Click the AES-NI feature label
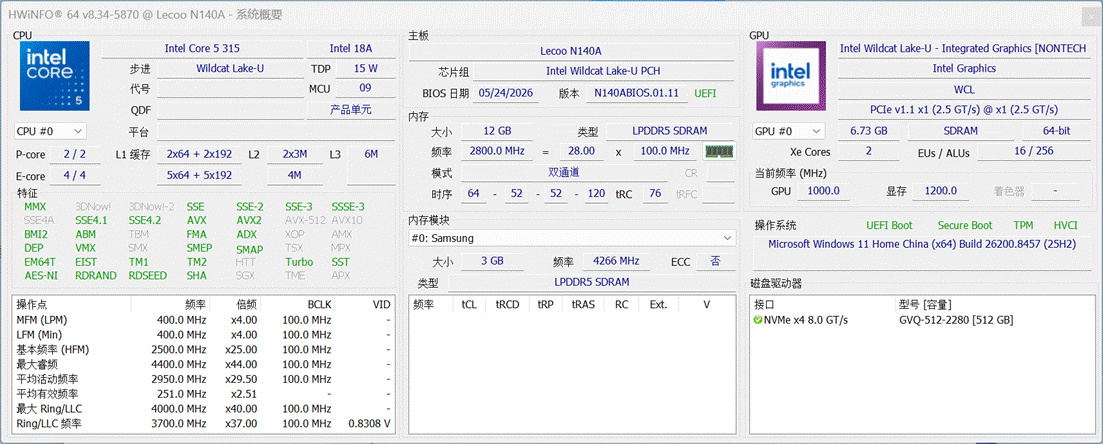Image resolution: width=1103 pixels, height=444 pixels. pos(40,276)
